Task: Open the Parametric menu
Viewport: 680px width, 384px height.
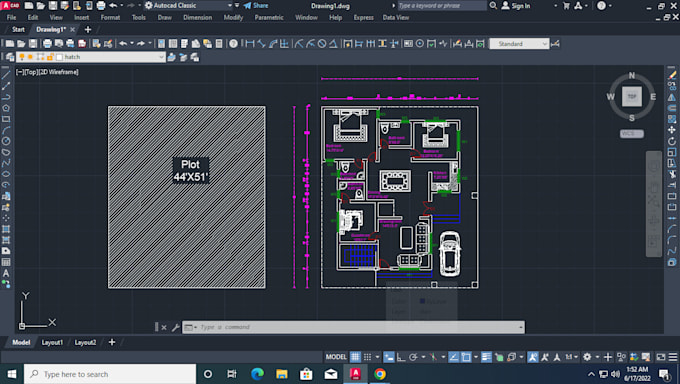Action: 269,17
